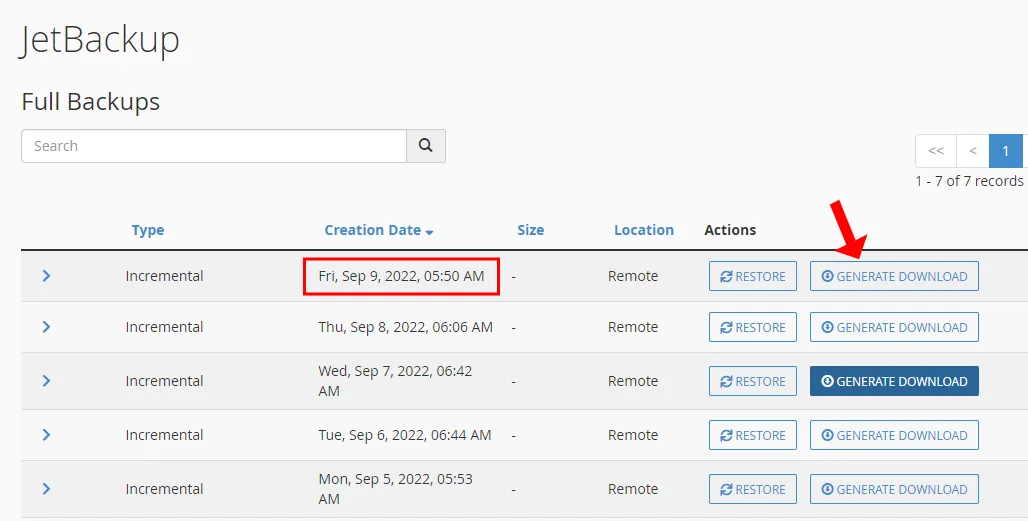The height and width of the screenshot is (521, 1028).
Task: Expand the Sep 8, 2022 backup row
Action: point(46,326)
